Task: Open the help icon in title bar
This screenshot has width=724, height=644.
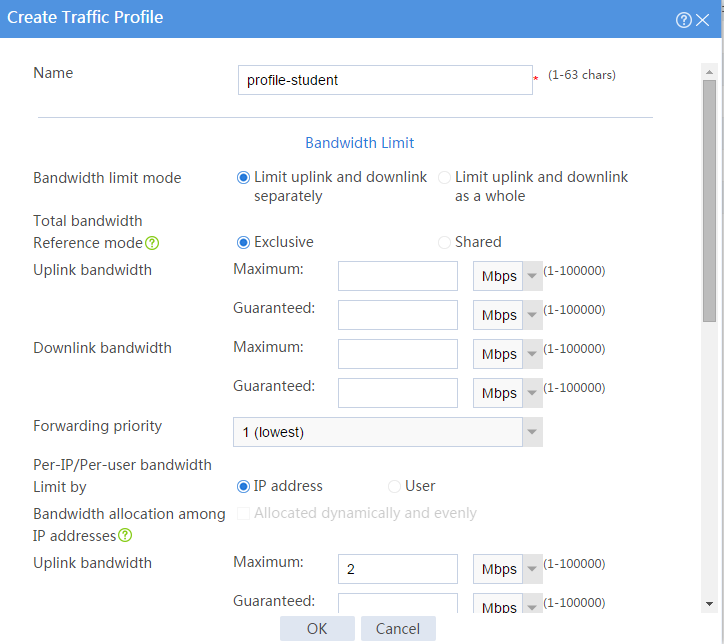Action: pos(683,20)
